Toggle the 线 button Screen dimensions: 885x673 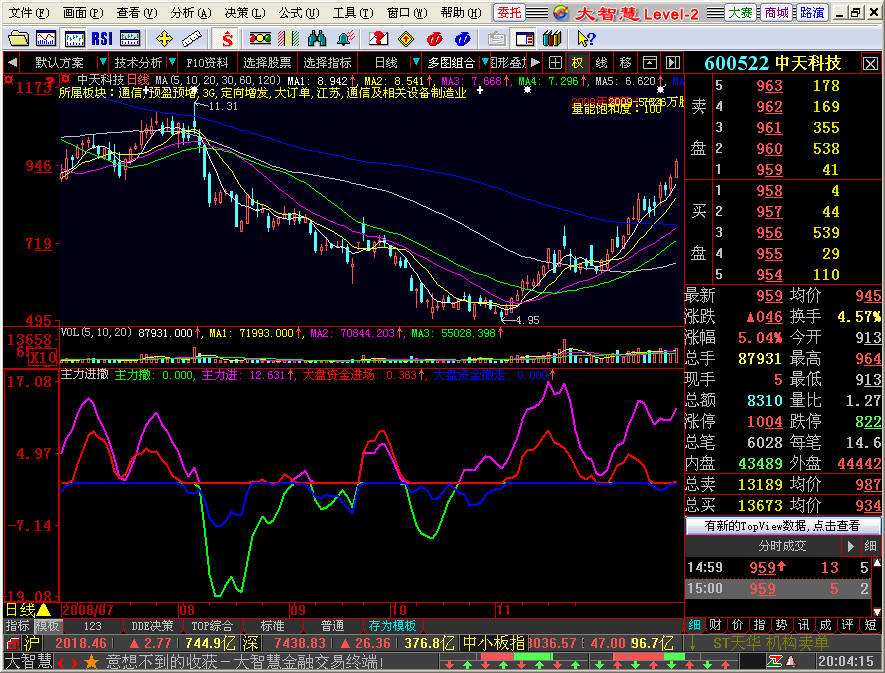[x=602, y=63]
